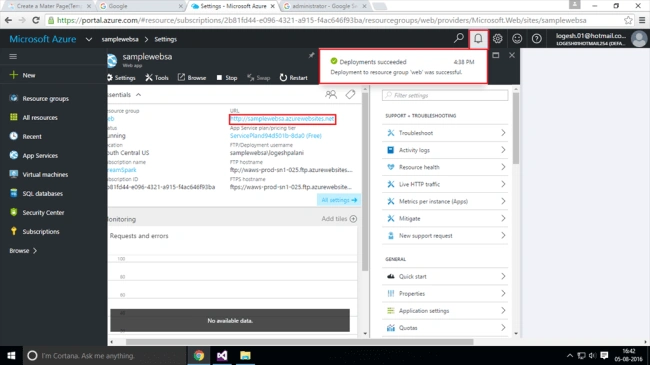650x365 pixels.
Task: Open portal settings gear icon
Action: click(497, 39)
